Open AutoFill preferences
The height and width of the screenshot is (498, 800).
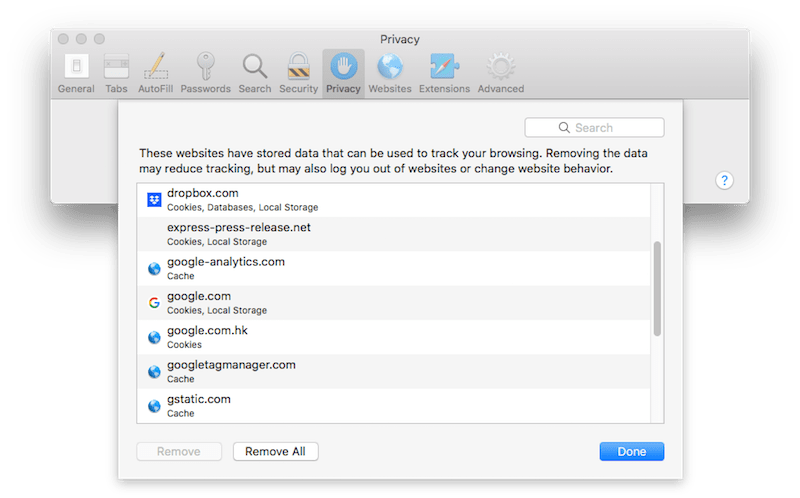pyautogui.click(x=155, y=72)
